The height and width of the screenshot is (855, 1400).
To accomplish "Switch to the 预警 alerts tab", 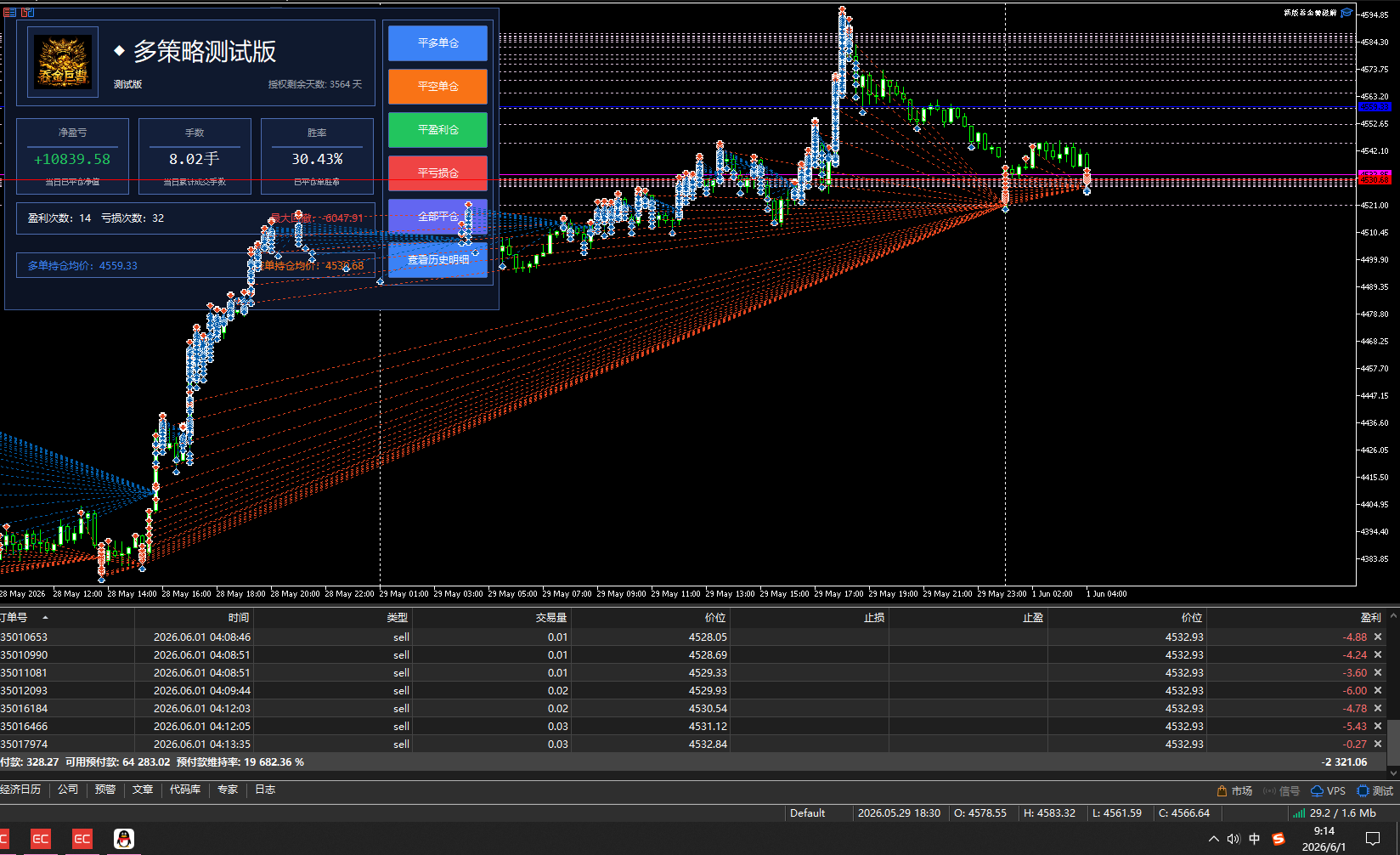I will click(x=105, y=790).
